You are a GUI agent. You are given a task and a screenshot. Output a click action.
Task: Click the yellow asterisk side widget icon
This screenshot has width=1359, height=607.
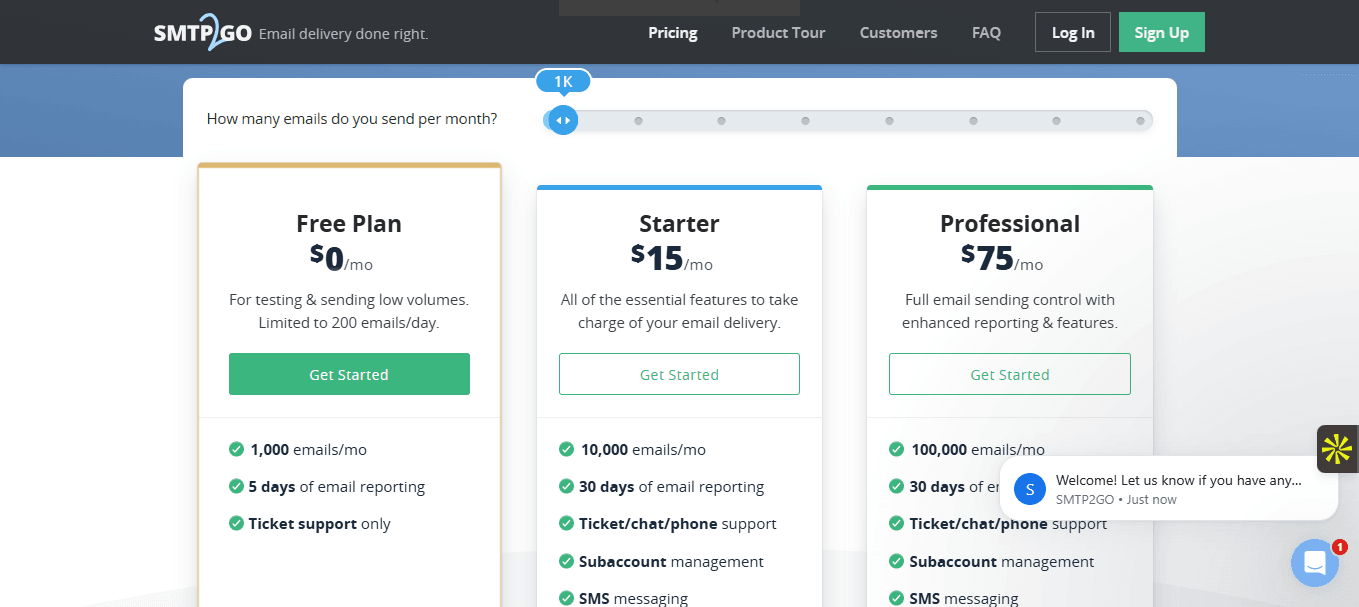tap(1337, 449)
